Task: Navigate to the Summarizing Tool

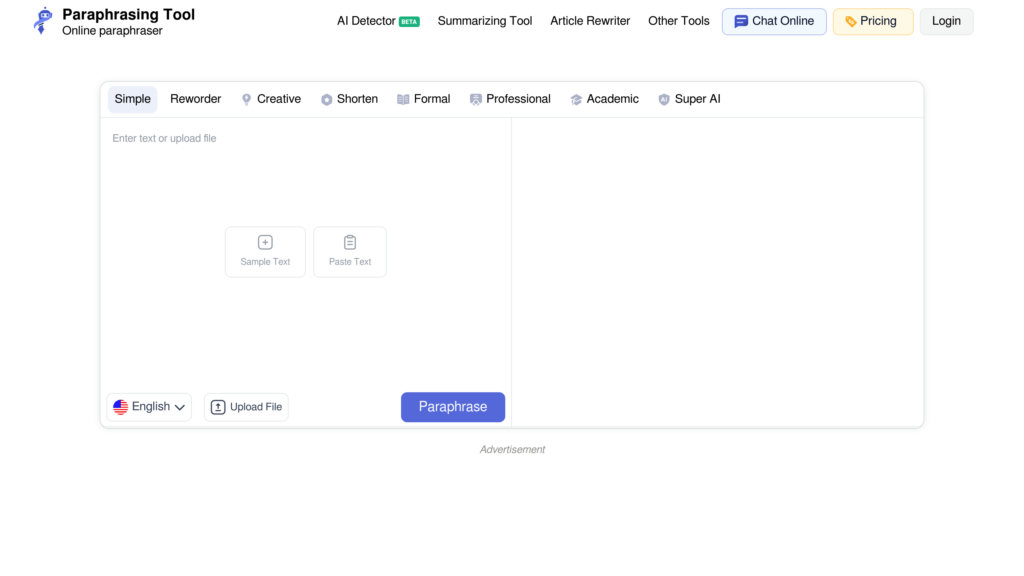Action: click(484, 20)
